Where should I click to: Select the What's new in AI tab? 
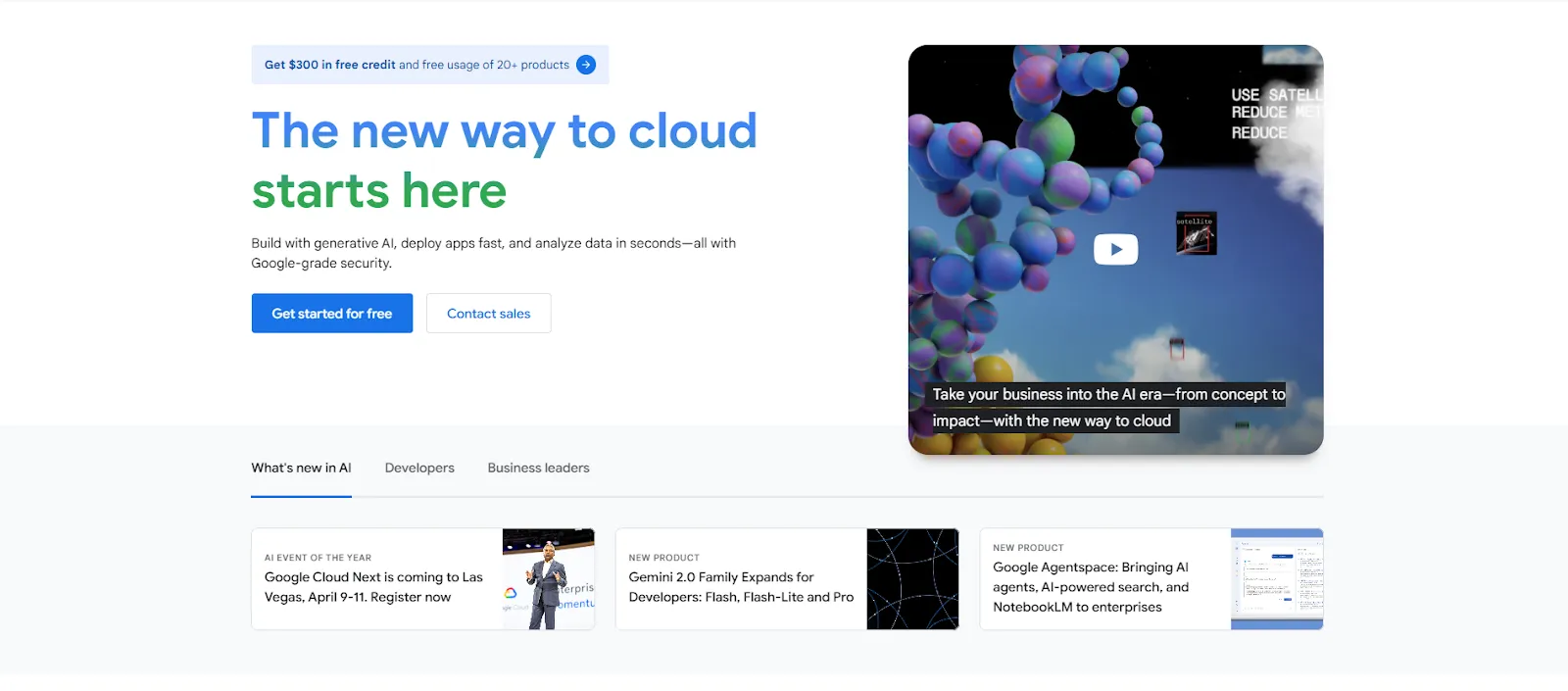pos(301,469)
